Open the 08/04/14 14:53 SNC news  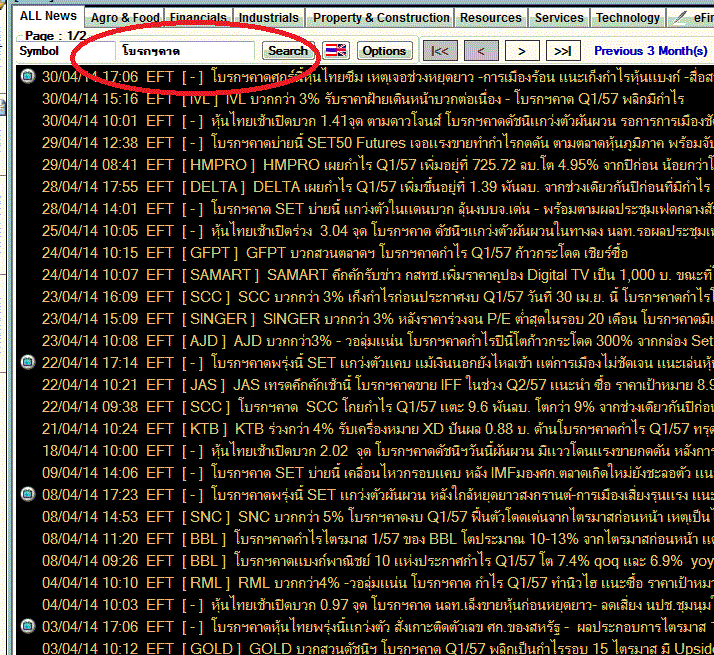point(364,517)
